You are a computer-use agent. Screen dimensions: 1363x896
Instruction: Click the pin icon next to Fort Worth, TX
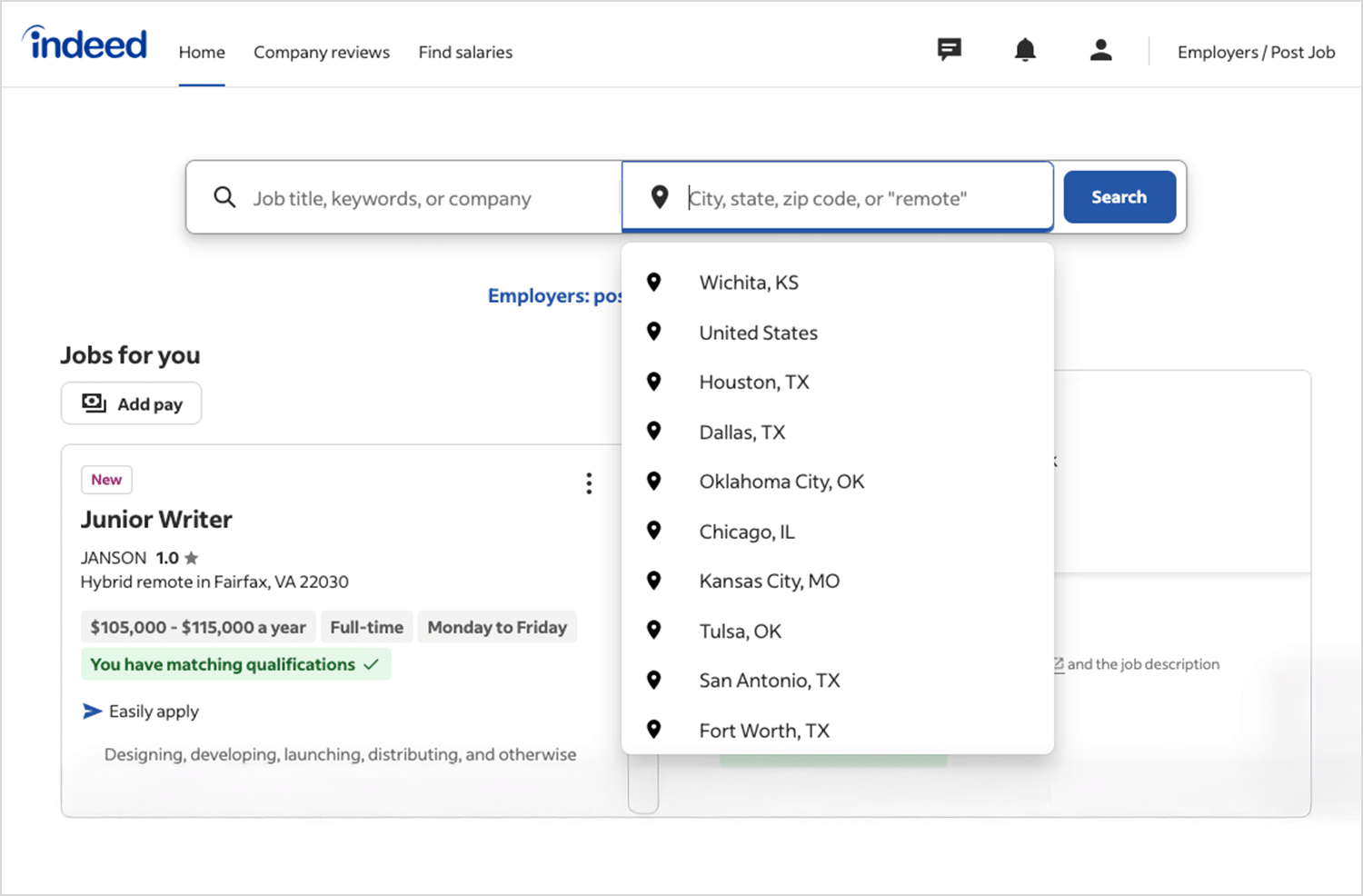point(653,729)
